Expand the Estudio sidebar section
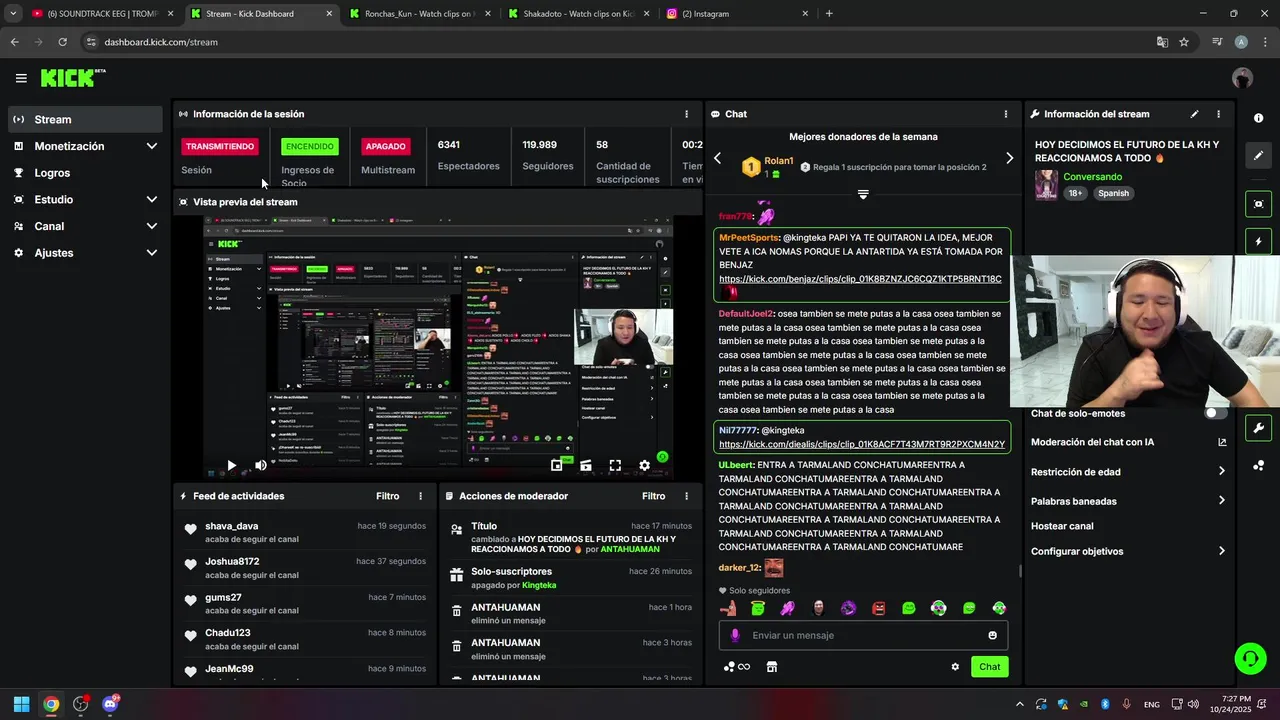Image resolution: width=1280 pixels, height=720 pixels. click(x=84, y=199)
